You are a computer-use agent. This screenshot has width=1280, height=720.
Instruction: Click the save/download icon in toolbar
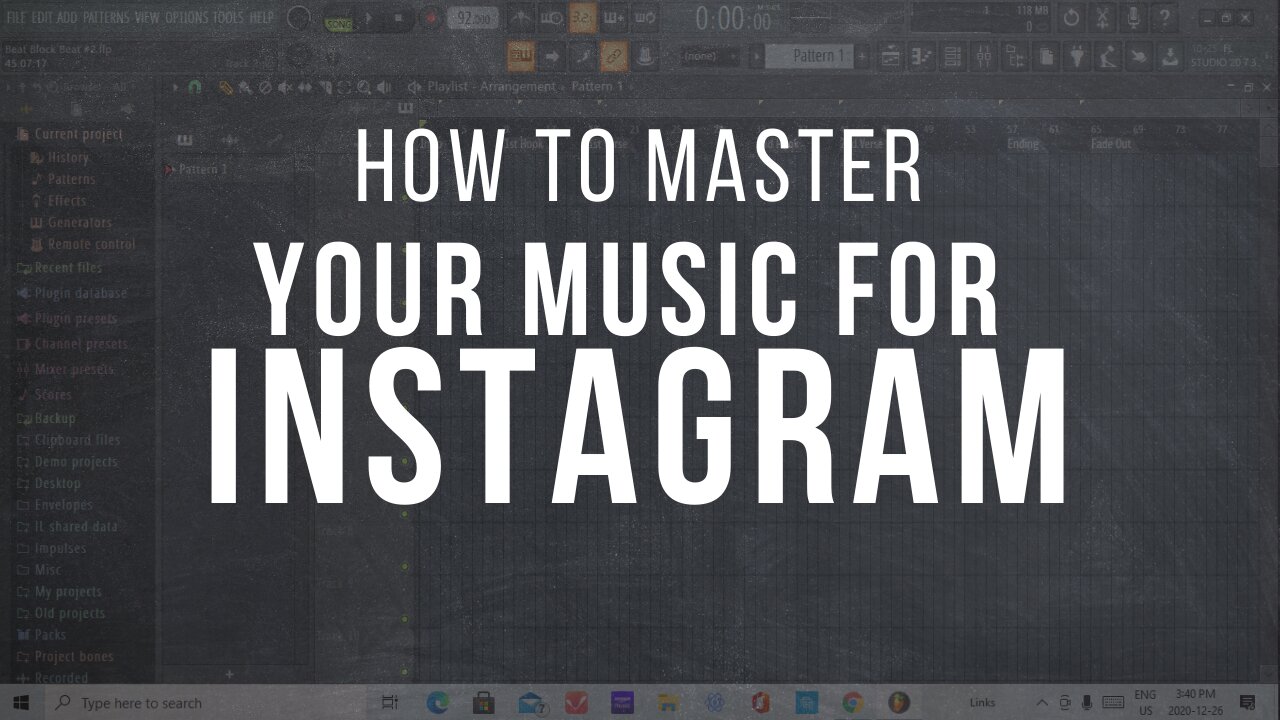tap(1169, 56)
